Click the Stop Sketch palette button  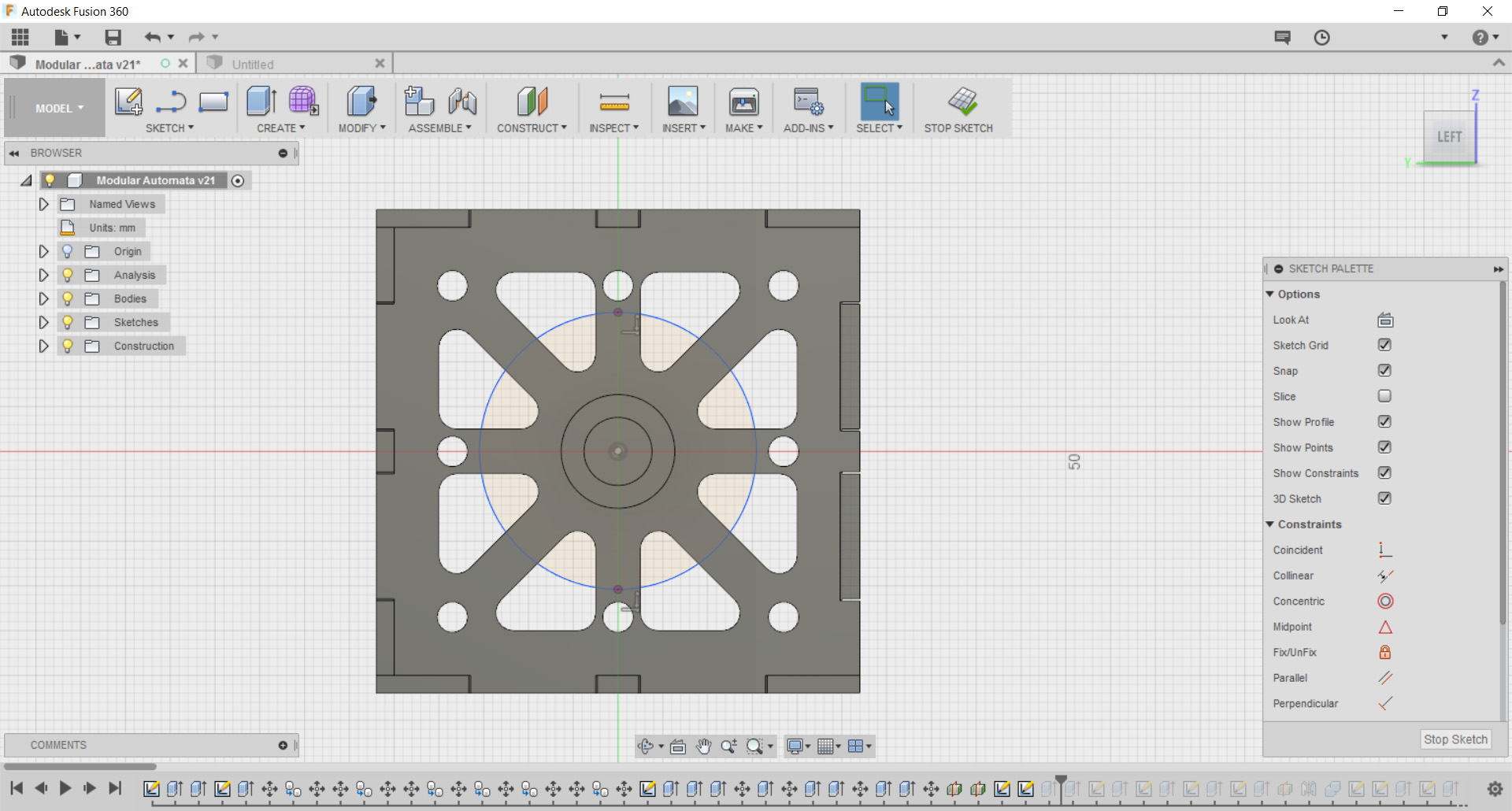1455,739
